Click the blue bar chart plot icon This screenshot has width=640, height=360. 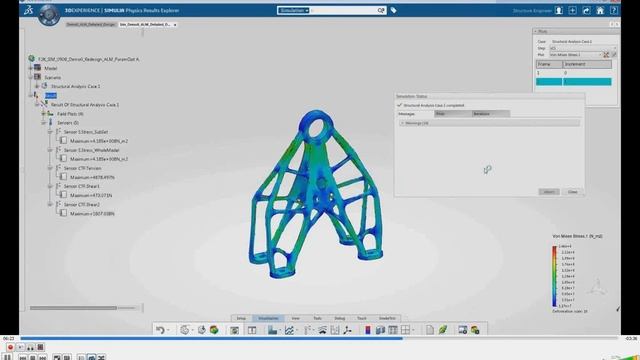pyautogui.click(x=272, y=330)
